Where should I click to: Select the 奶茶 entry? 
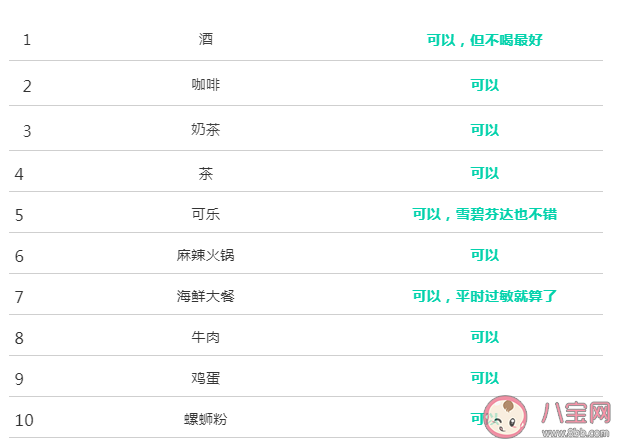[x=206, y=130]
